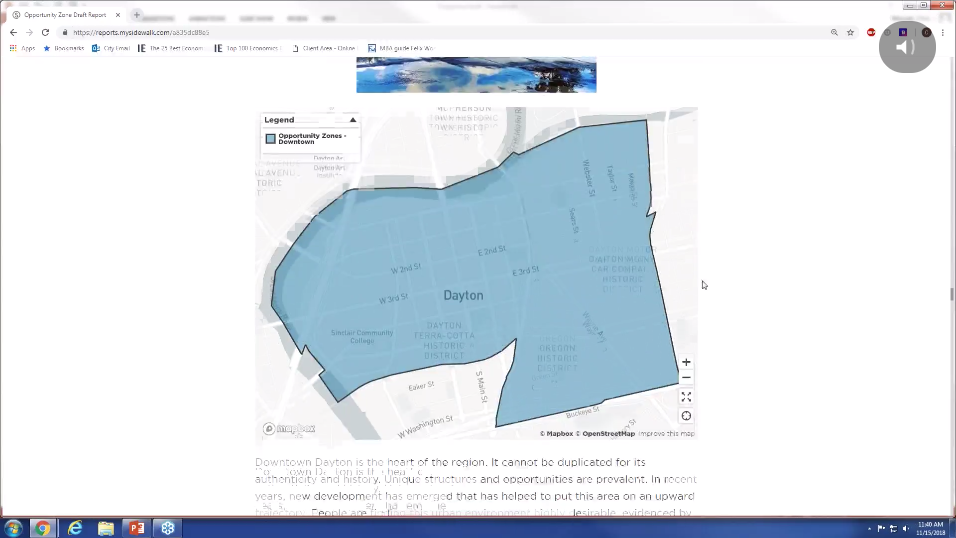
Task: Click the Oregon Historic District map label
Action: click(557, 353)
